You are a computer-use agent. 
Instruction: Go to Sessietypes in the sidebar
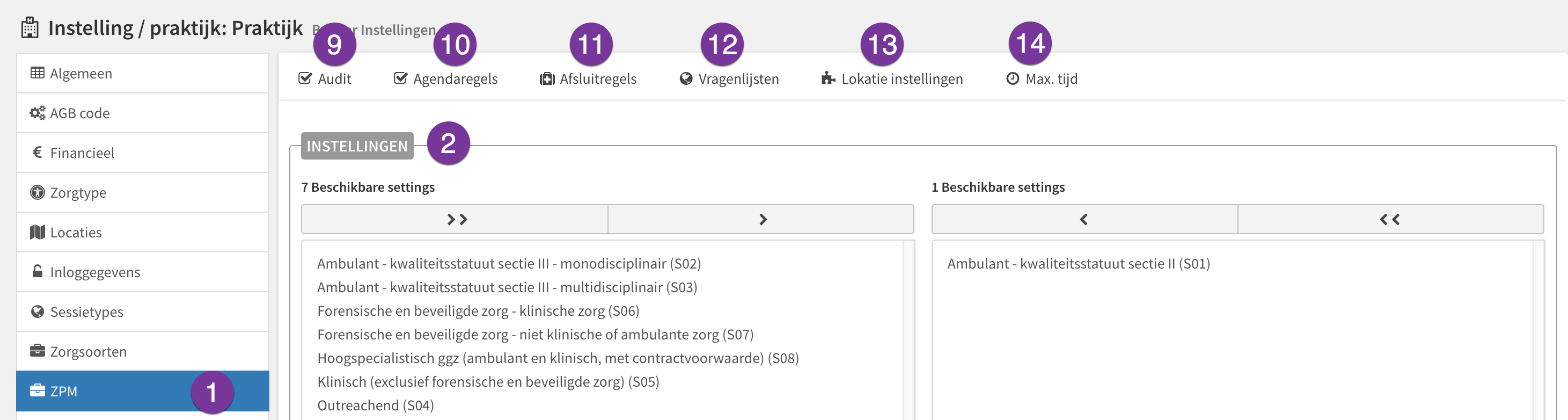[x=142, y=312]
